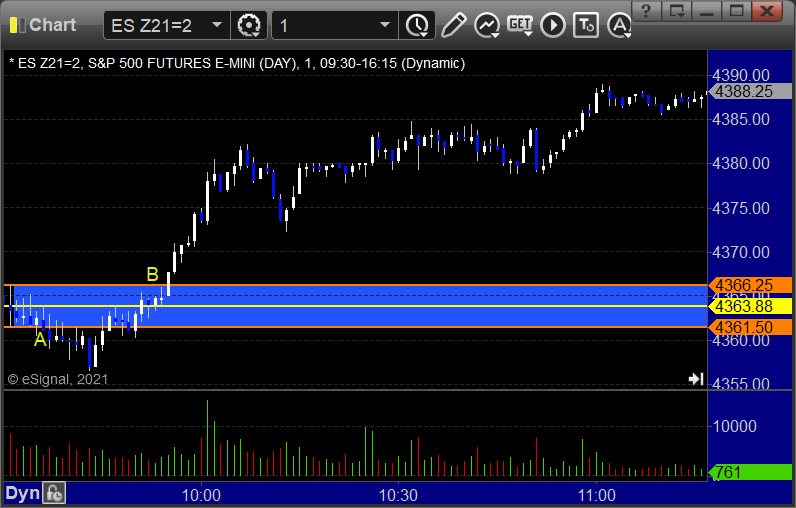Click the 4390.00 price axis label

[x=741, y=75]
